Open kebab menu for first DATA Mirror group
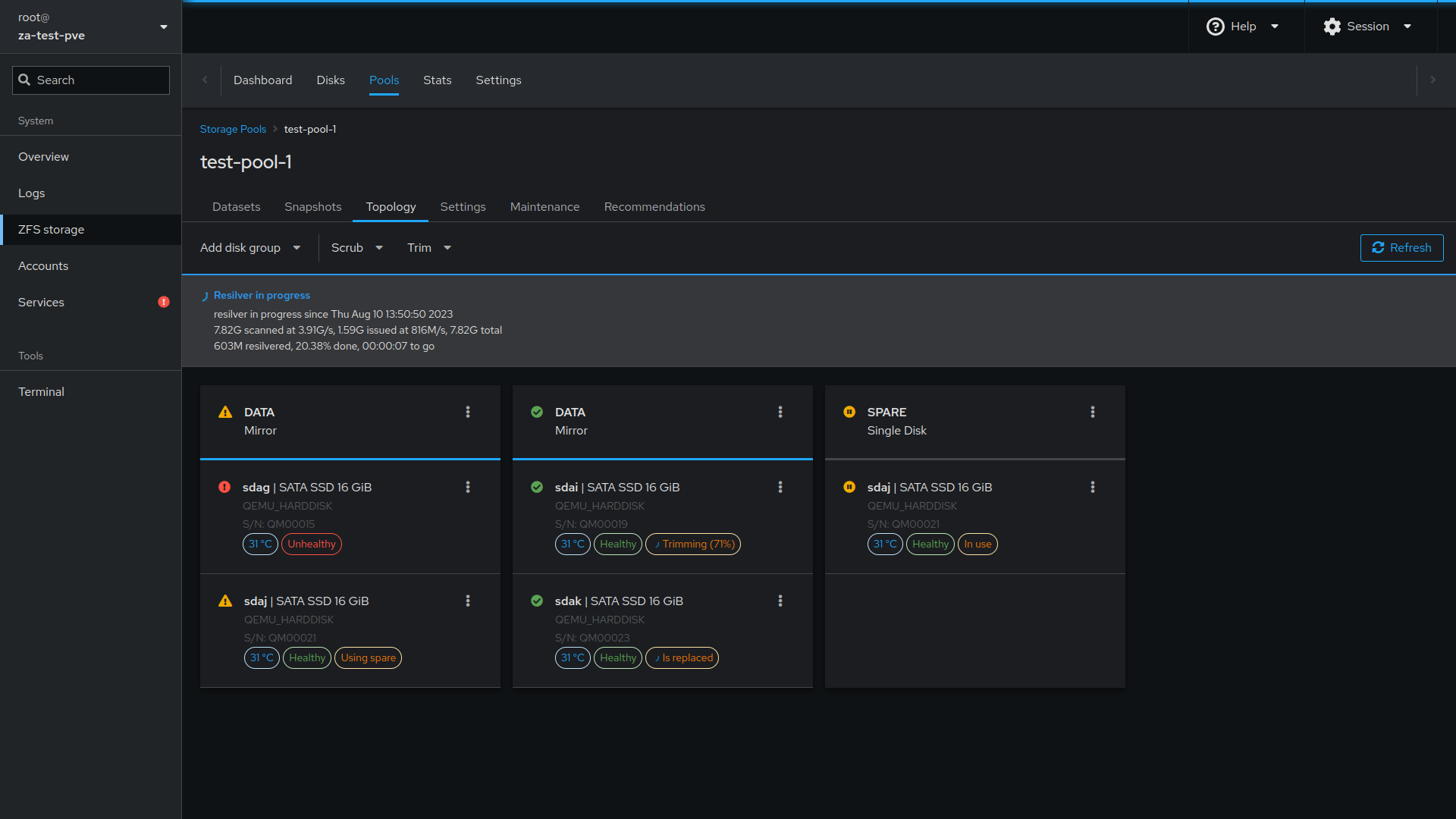 pos(468,412)
